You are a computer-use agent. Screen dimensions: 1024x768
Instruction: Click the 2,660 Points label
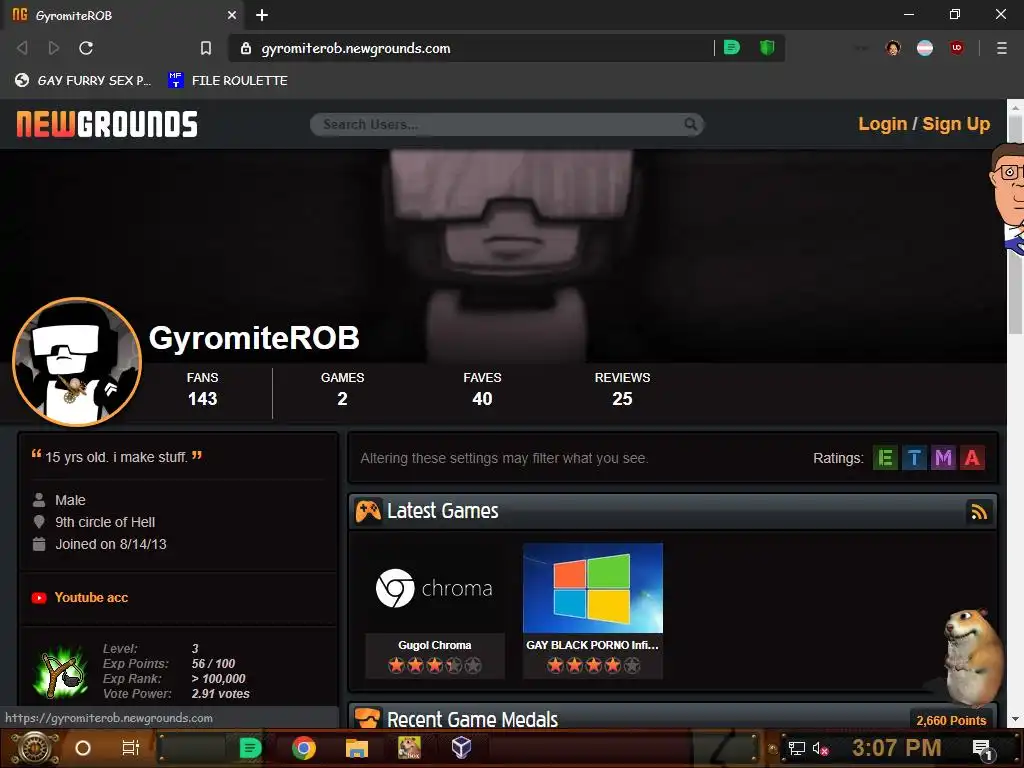click(x=951, y=720)
